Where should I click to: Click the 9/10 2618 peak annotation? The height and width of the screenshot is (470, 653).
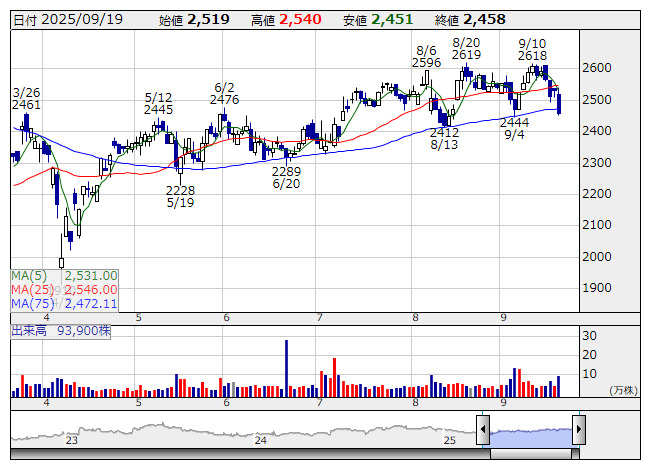[x=532, y=50]
